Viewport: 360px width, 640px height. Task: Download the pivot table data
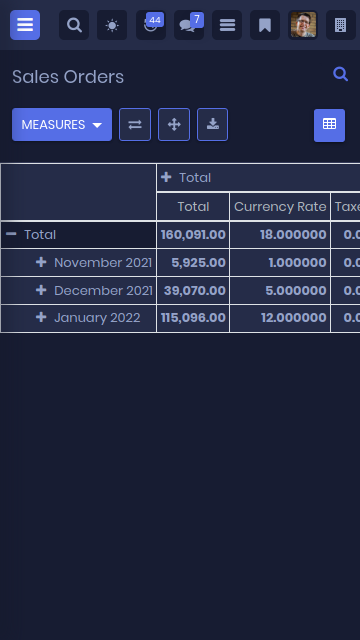click(x=213, y=124)
